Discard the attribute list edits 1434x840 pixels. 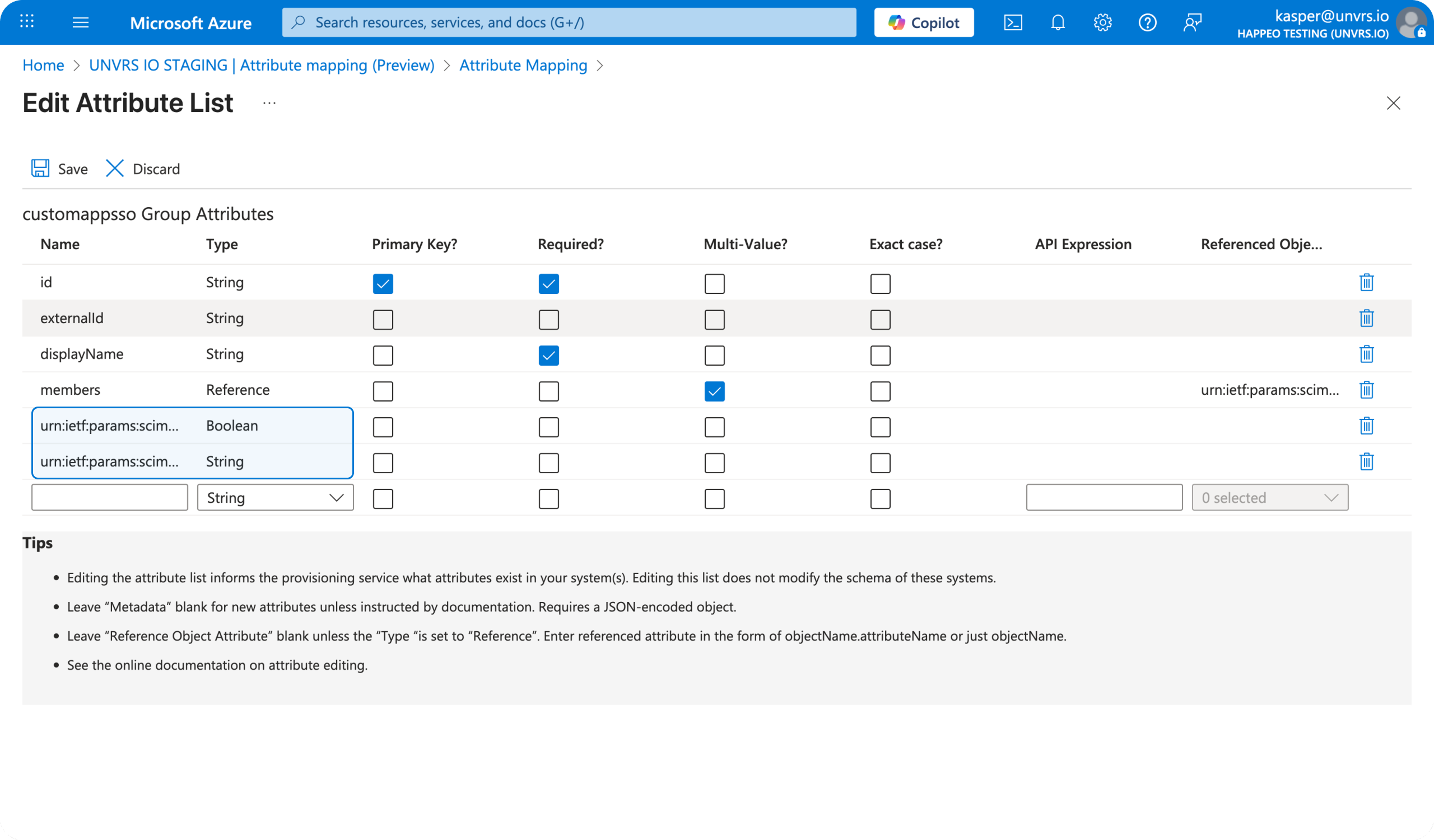pos(142,169)
